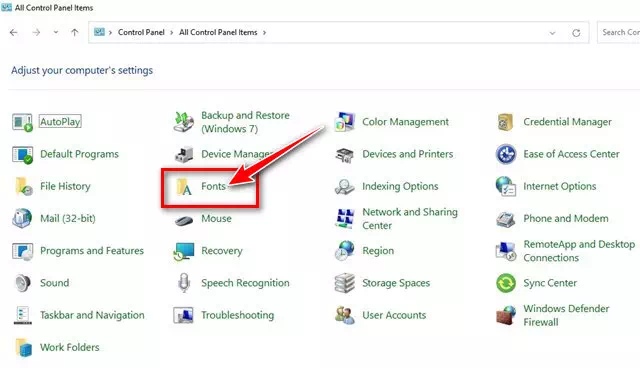Open the Credential Manager text link

[567, 122]
